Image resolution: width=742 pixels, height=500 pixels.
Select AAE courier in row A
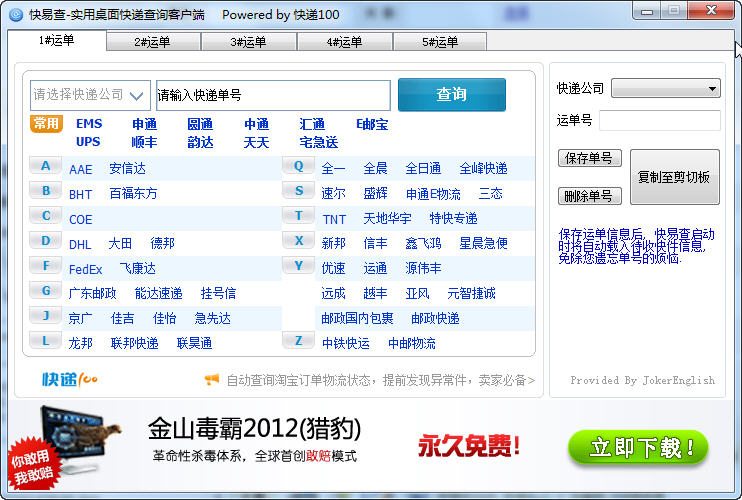[80, 169]
